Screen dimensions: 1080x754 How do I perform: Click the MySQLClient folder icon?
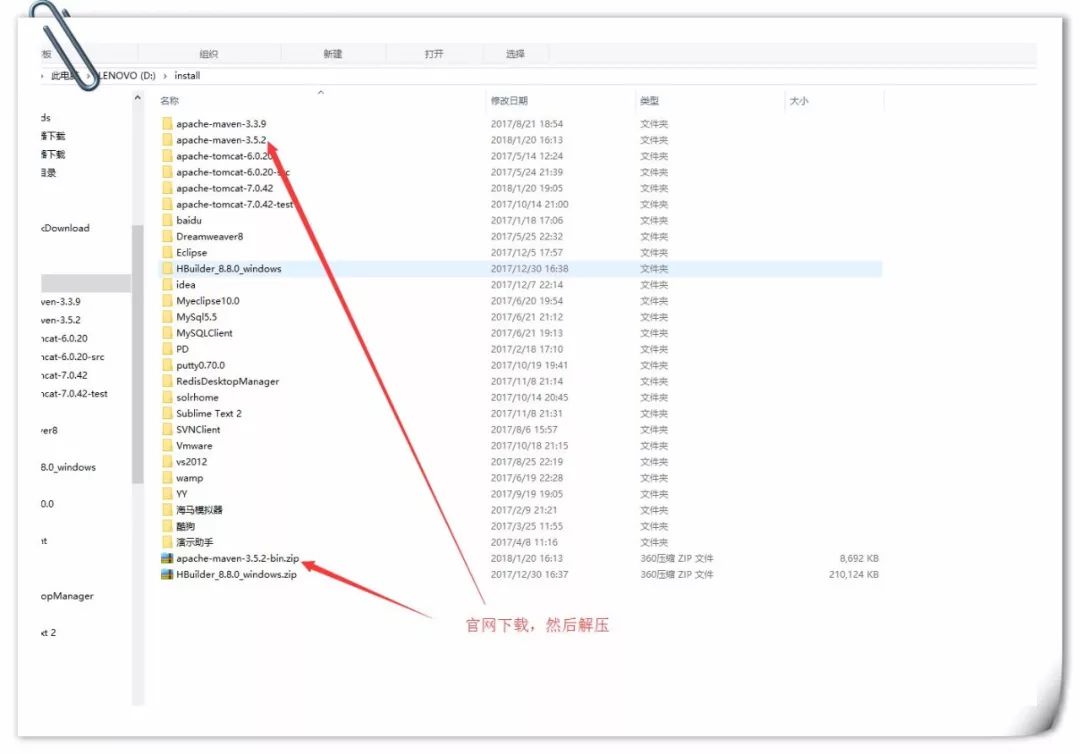[x=167, y=333]
